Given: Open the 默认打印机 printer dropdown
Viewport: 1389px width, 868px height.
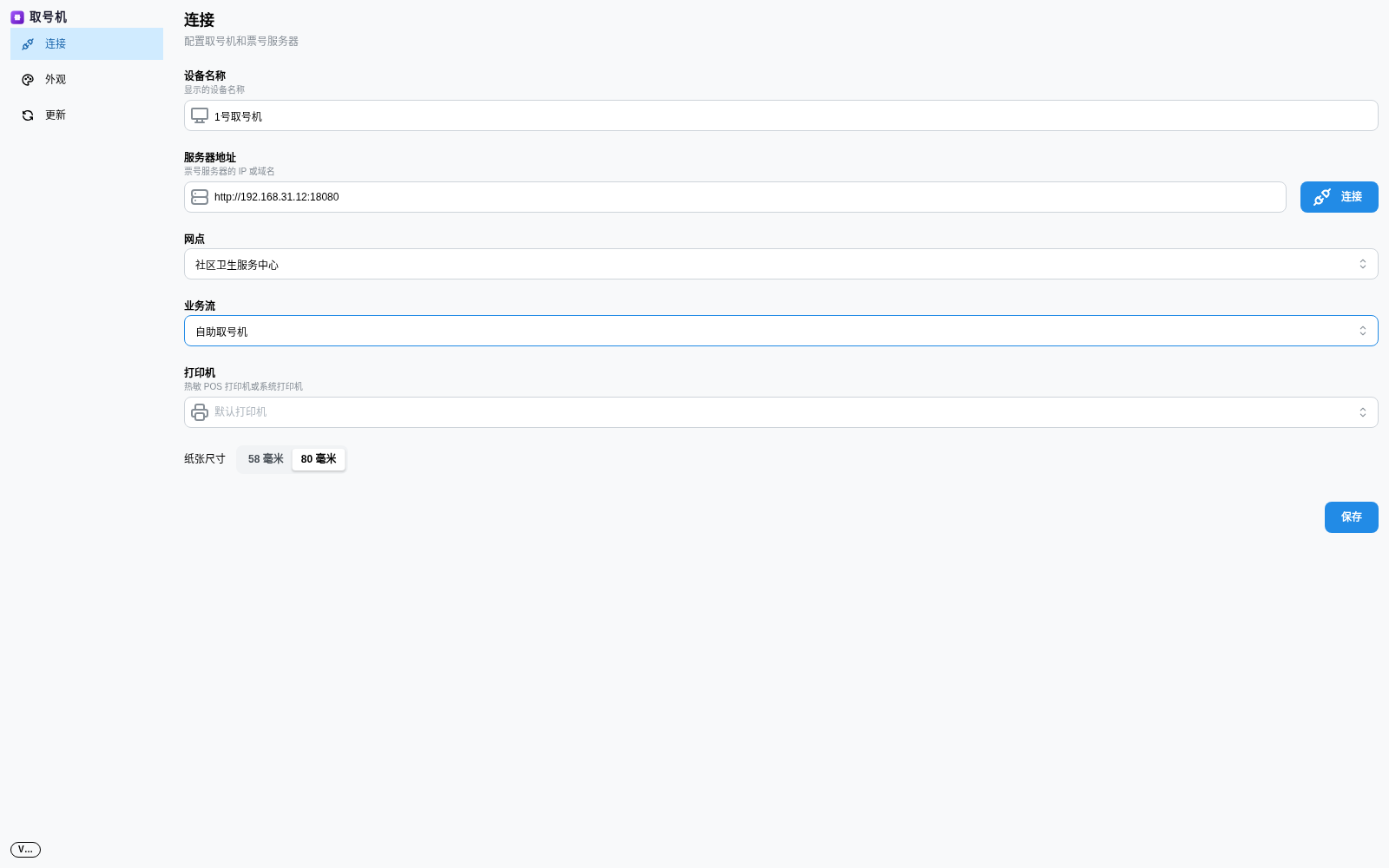Looking at the screenshot, I should (781, 412).
